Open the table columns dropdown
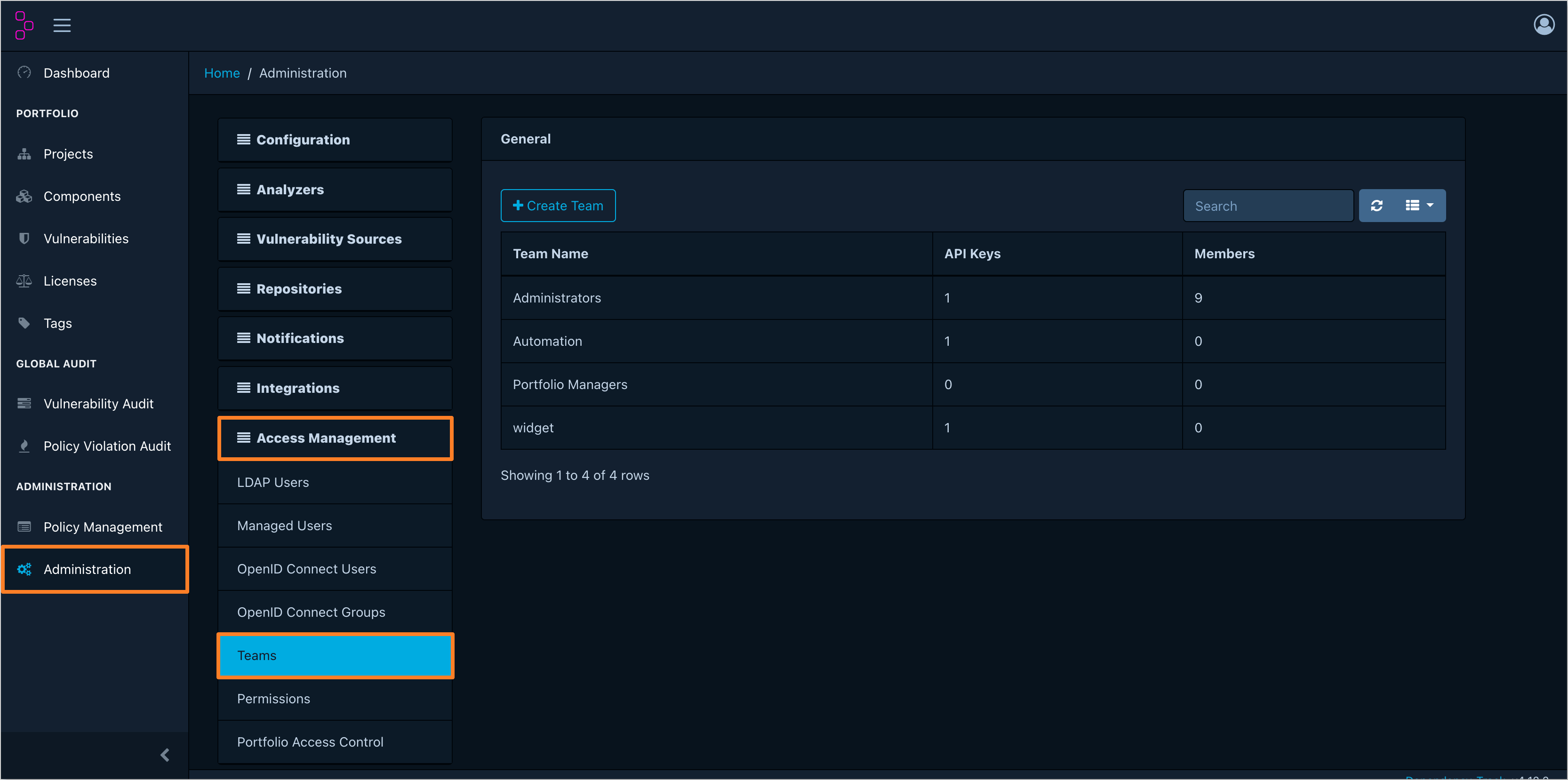 1418,206
